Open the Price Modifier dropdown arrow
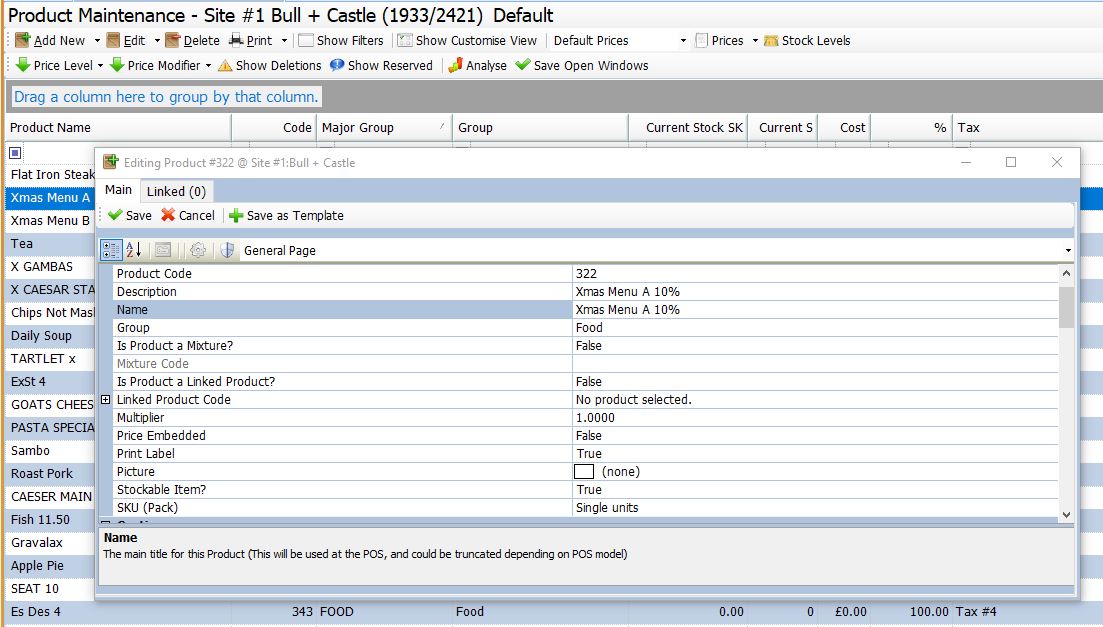 (x=208, y=65)
